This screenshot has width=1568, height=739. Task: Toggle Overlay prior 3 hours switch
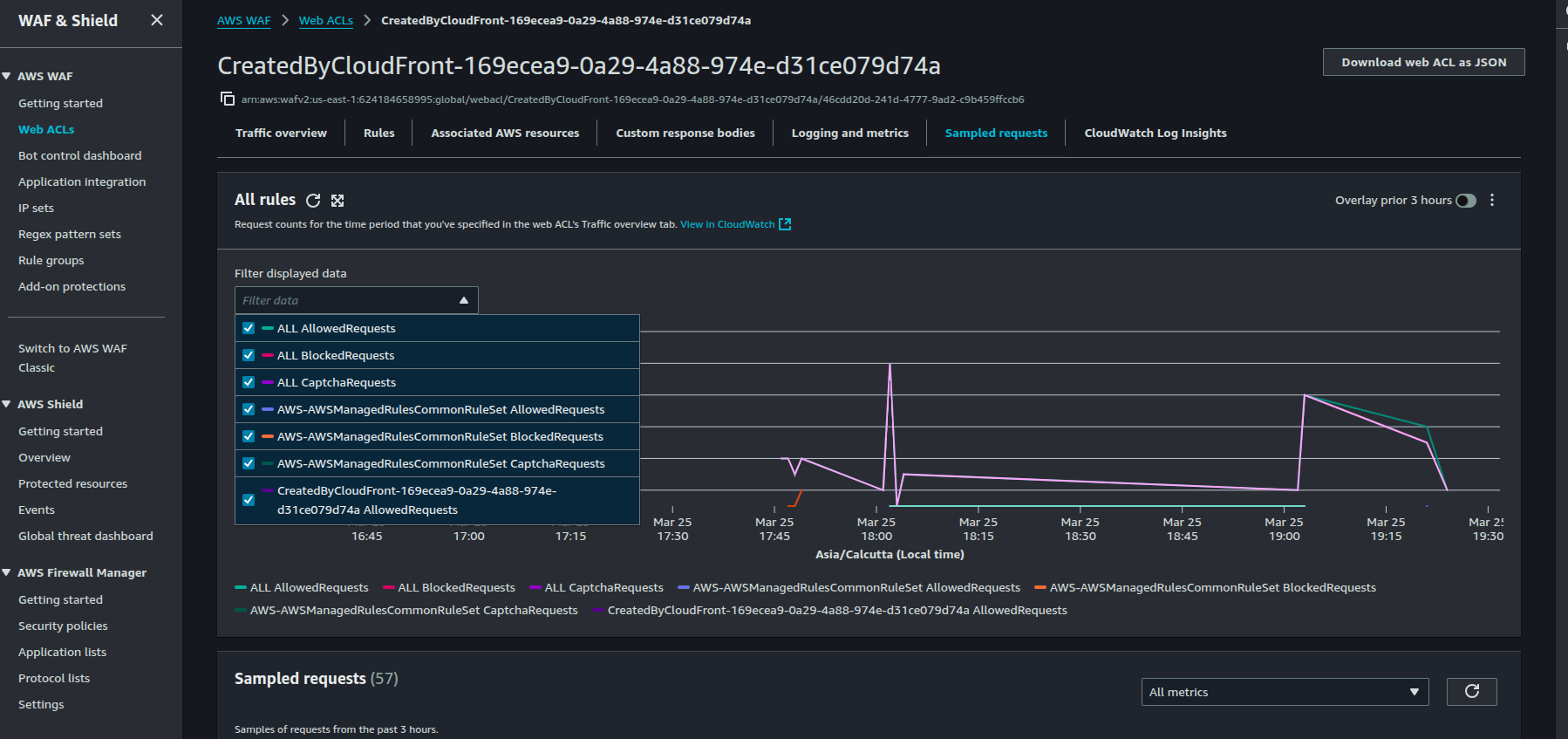(1466, 201)
